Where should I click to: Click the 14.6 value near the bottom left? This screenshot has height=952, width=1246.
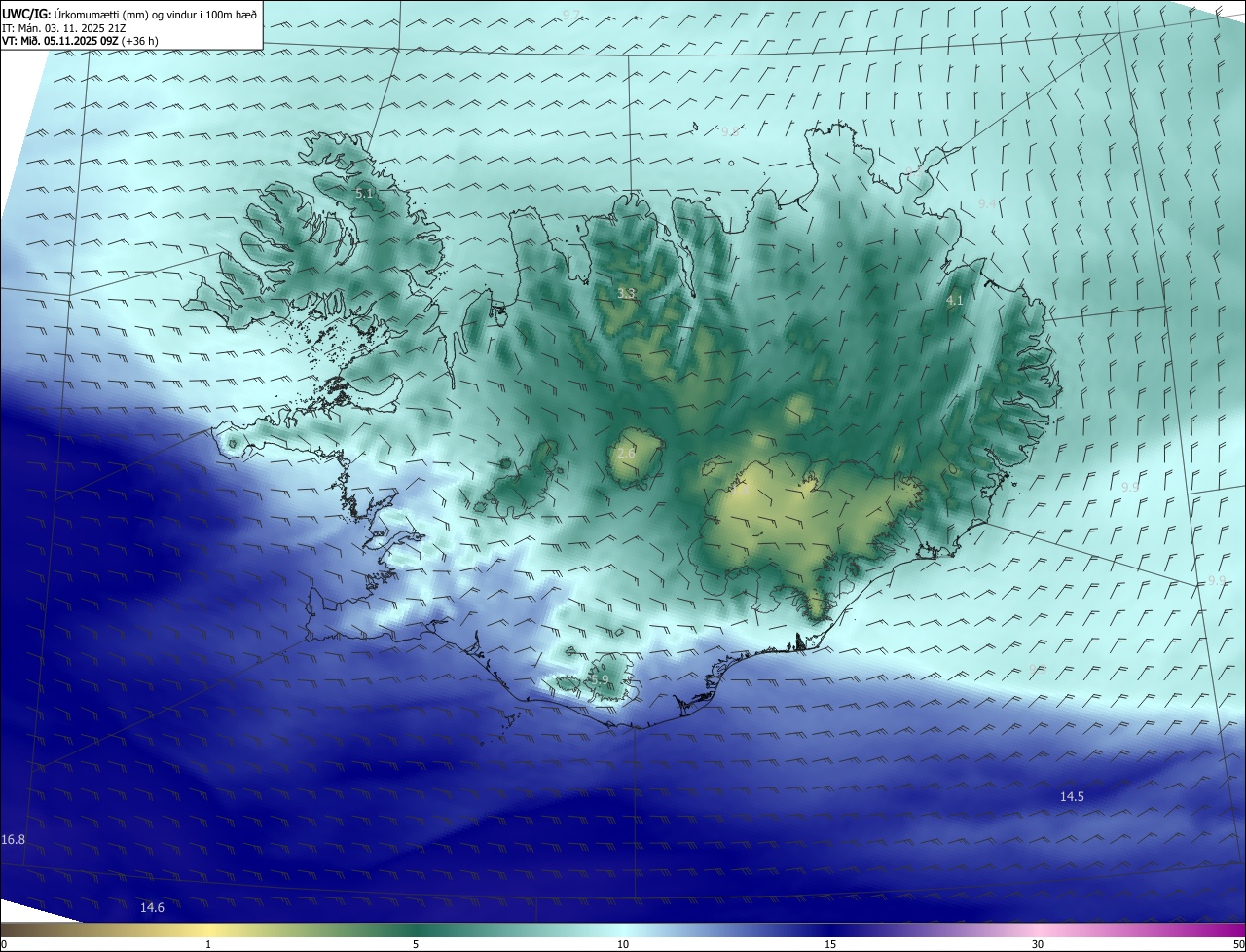pyautogui.click(x=152, y=908)
